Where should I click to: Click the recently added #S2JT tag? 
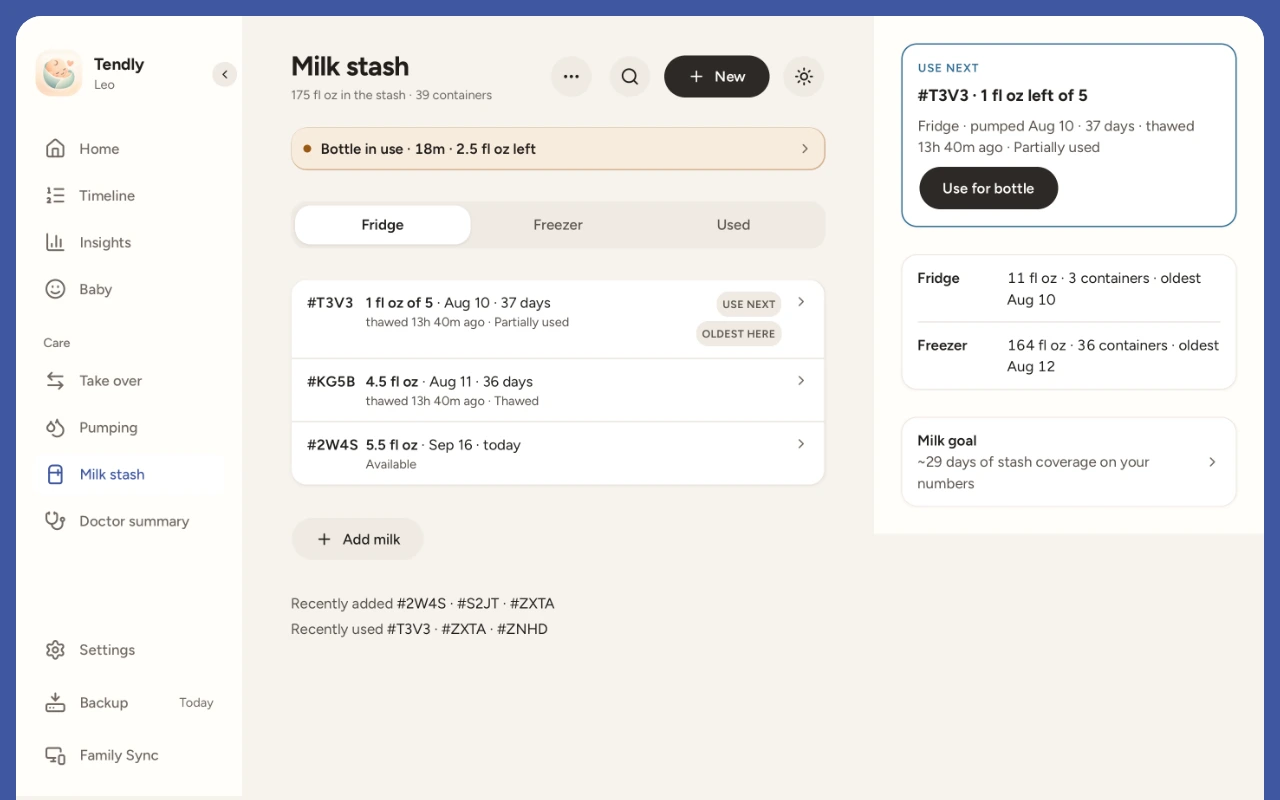point(478,604)
